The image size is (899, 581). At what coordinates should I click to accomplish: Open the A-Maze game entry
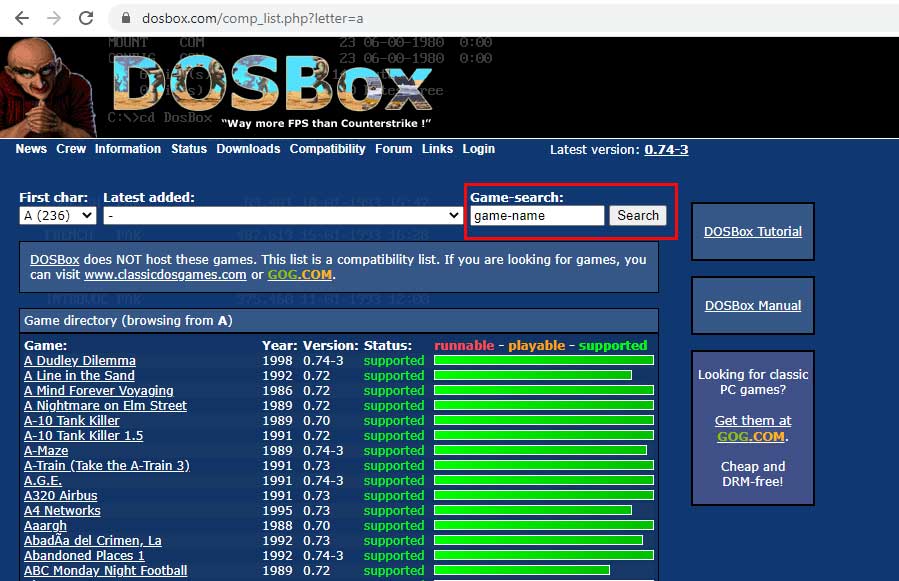point(46,451)
